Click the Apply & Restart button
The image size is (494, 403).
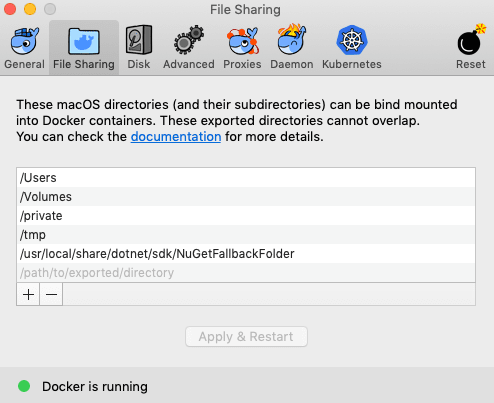[x=246, y=337]
